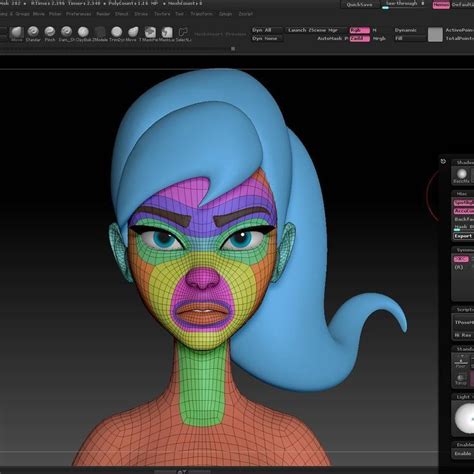Click Launch ZScene Mgr button
474x474 pixels.
[x=316, y=30]
